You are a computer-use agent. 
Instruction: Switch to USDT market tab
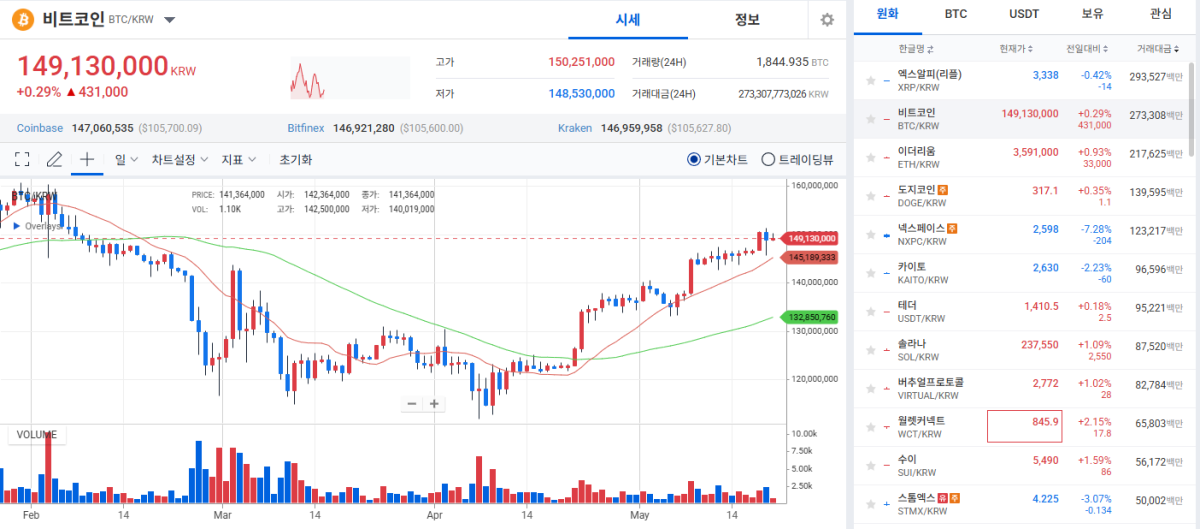[1023, 14]
